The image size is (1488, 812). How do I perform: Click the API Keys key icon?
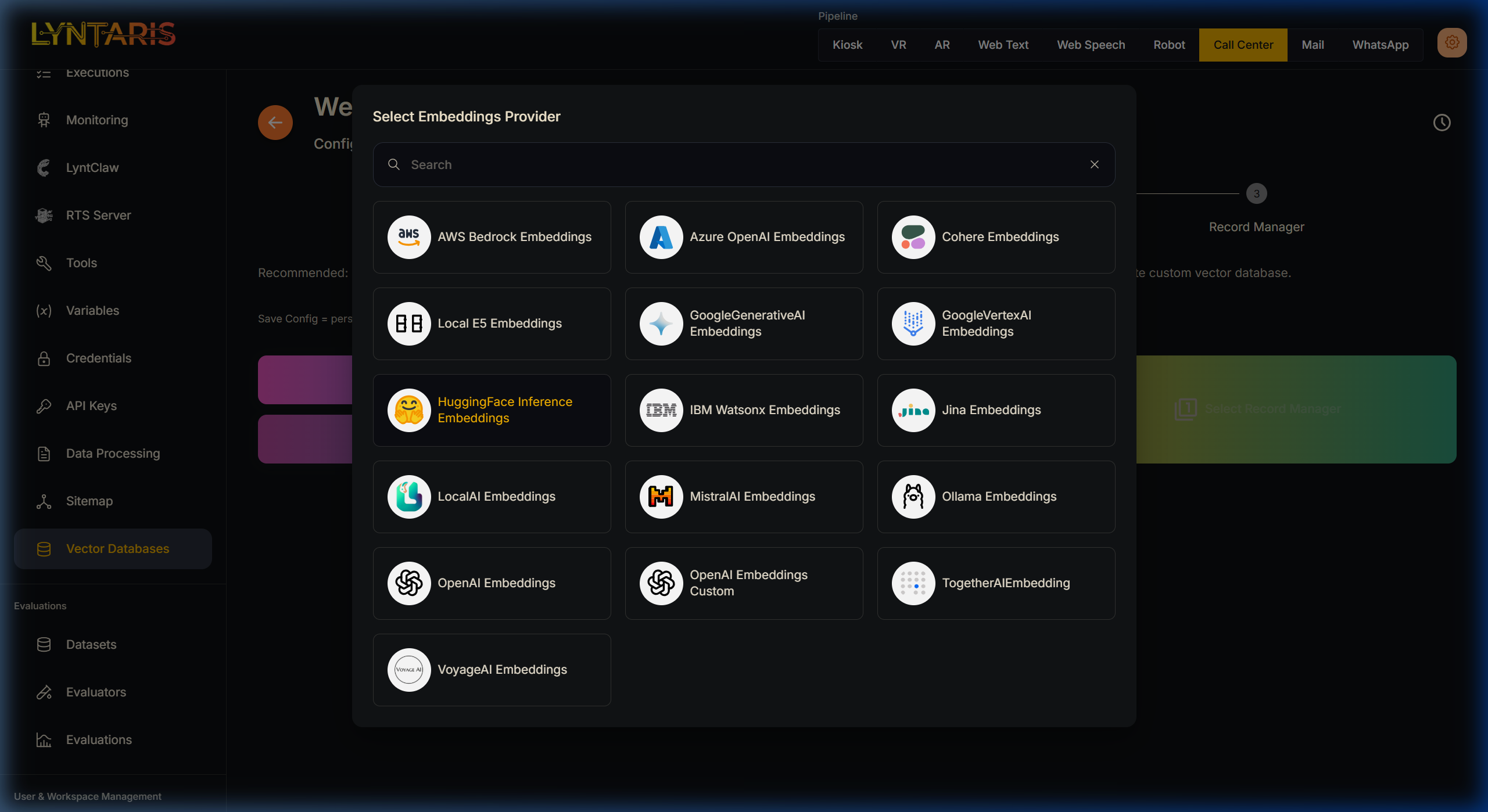pos(44,406)
